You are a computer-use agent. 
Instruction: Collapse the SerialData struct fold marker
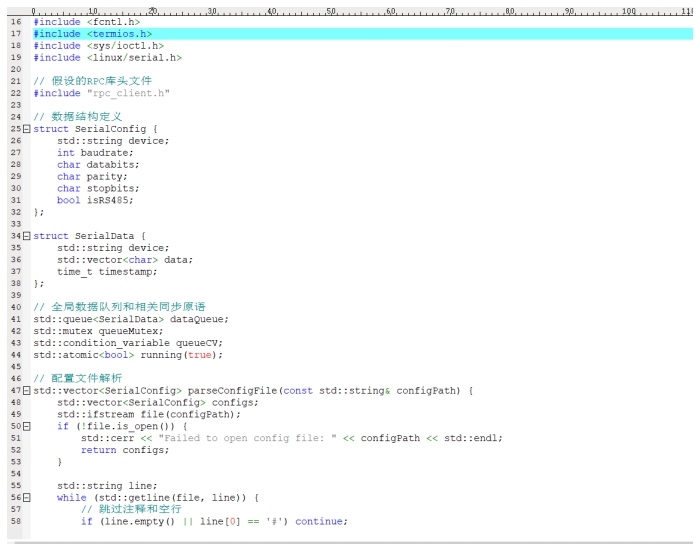27,236
